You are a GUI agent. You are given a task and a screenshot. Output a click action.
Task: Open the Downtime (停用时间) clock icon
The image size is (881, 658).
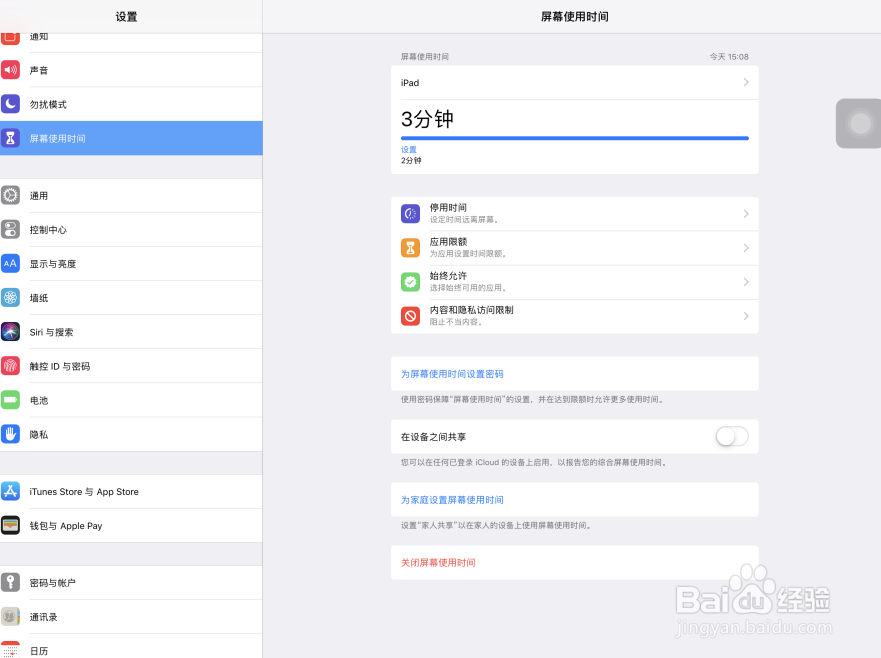pos(410,214)
